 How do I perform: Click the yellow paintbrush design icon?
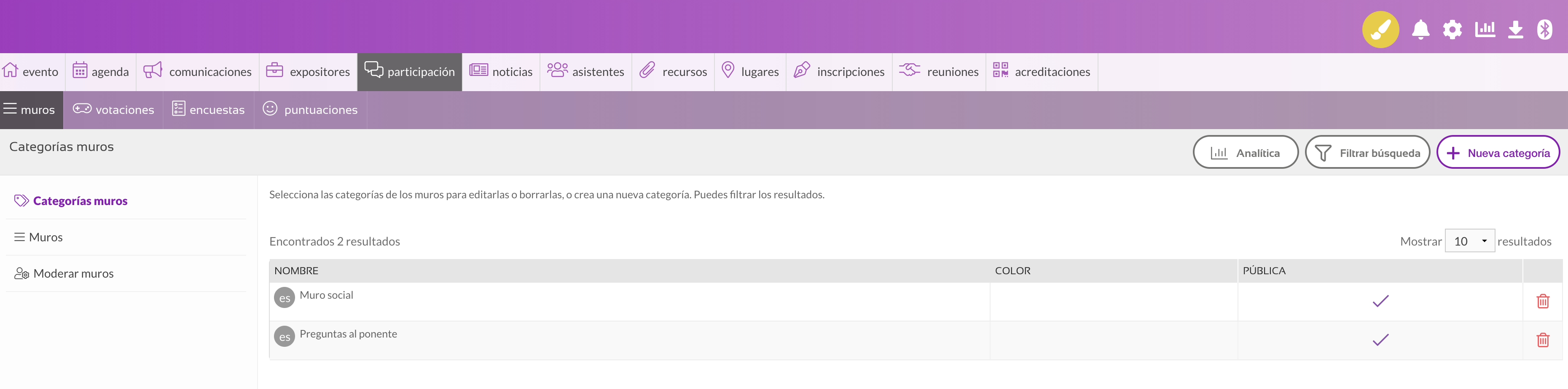1380,29
